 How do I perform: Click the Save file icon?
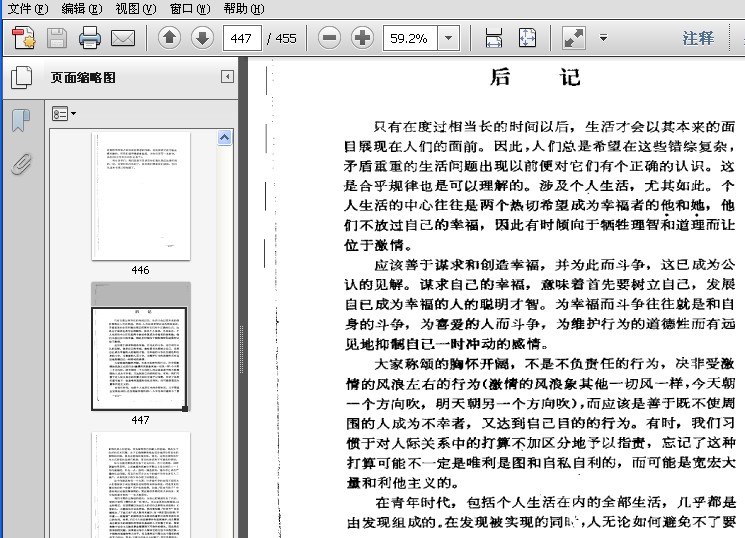coord(57,39)
